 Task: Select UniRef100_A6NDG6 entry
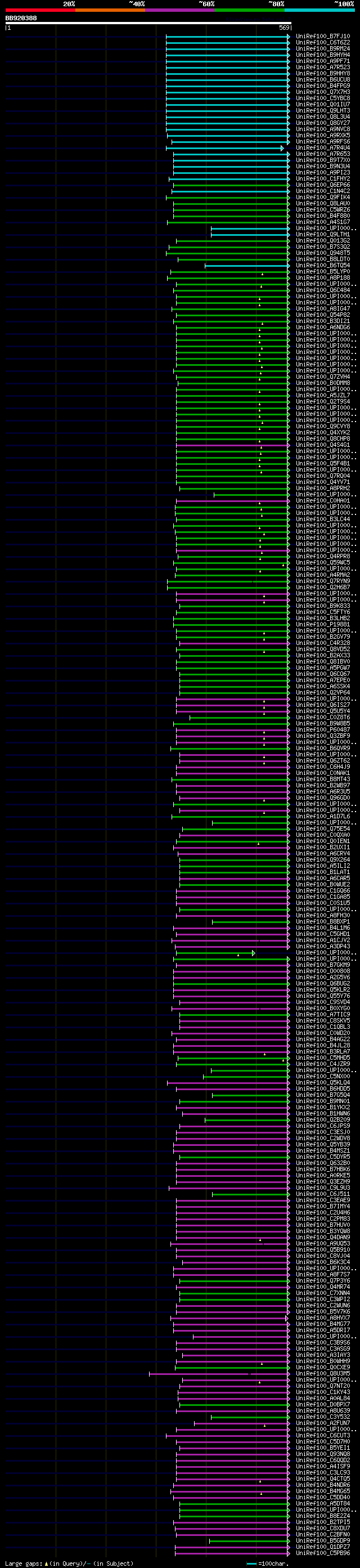323,328
